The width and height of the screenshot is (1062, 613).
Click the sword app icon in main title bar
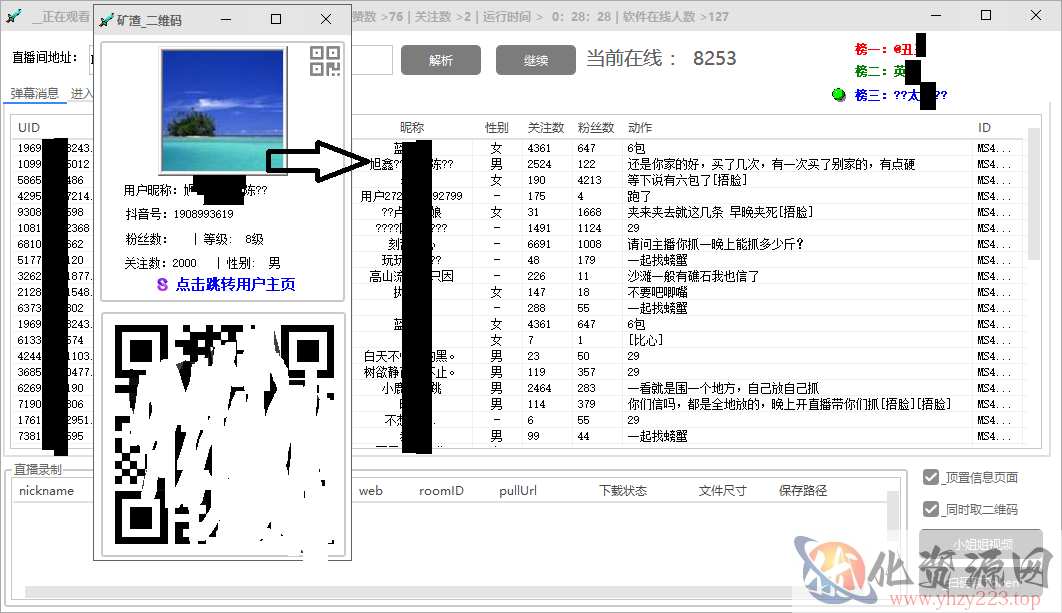point(14,16)
